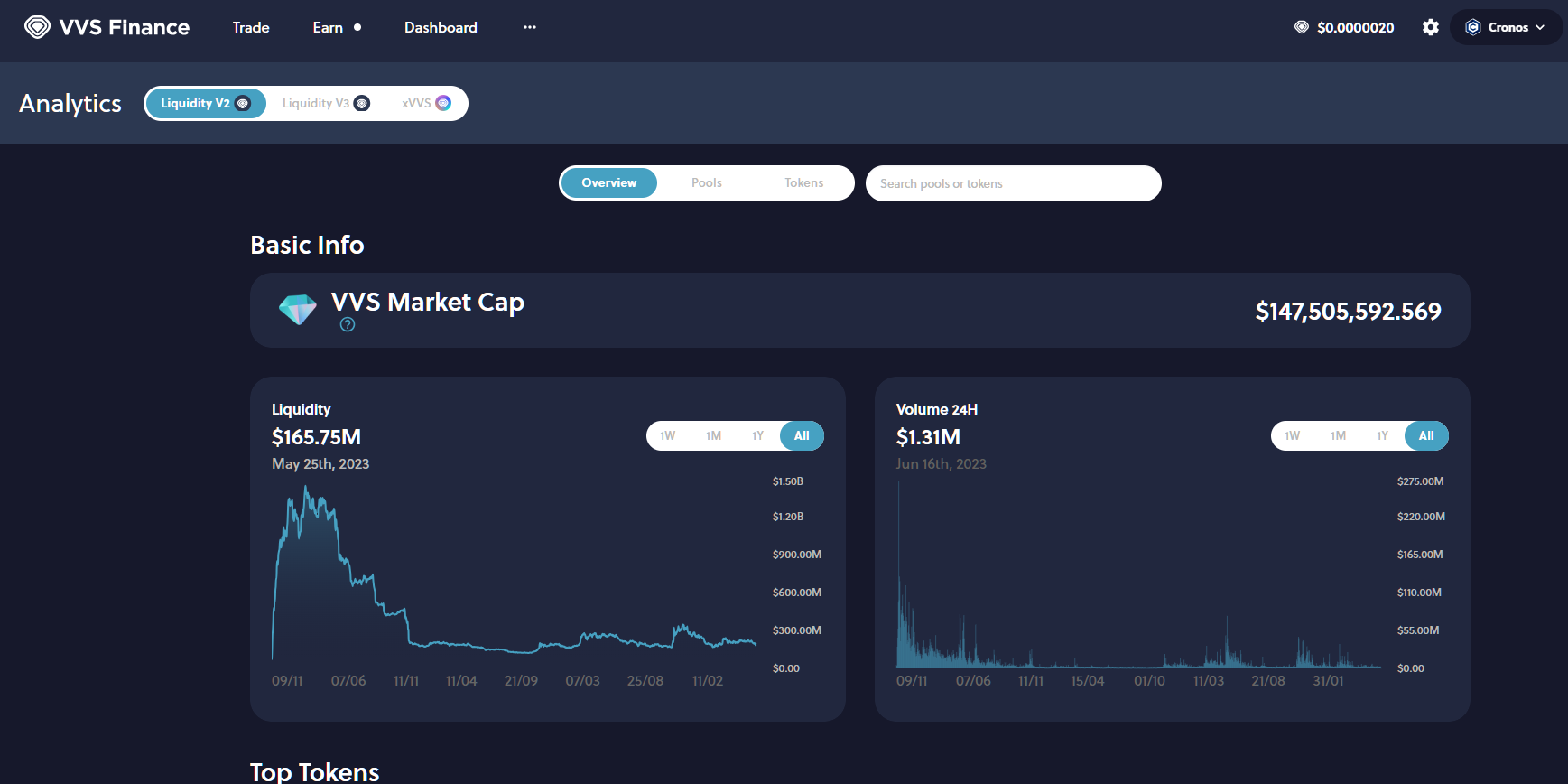Click the 31/01 date tick on Volume chart
Screen dimensions: 1568x784
(x=1328, y=680)
